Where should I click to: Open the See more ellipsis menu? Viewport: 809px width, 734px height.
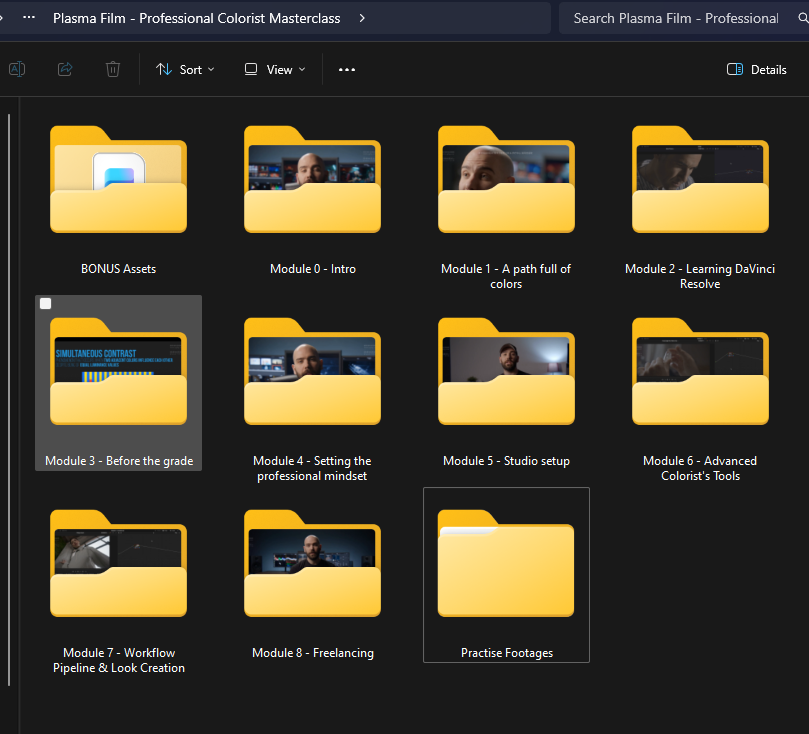click(x=347, y=70)
